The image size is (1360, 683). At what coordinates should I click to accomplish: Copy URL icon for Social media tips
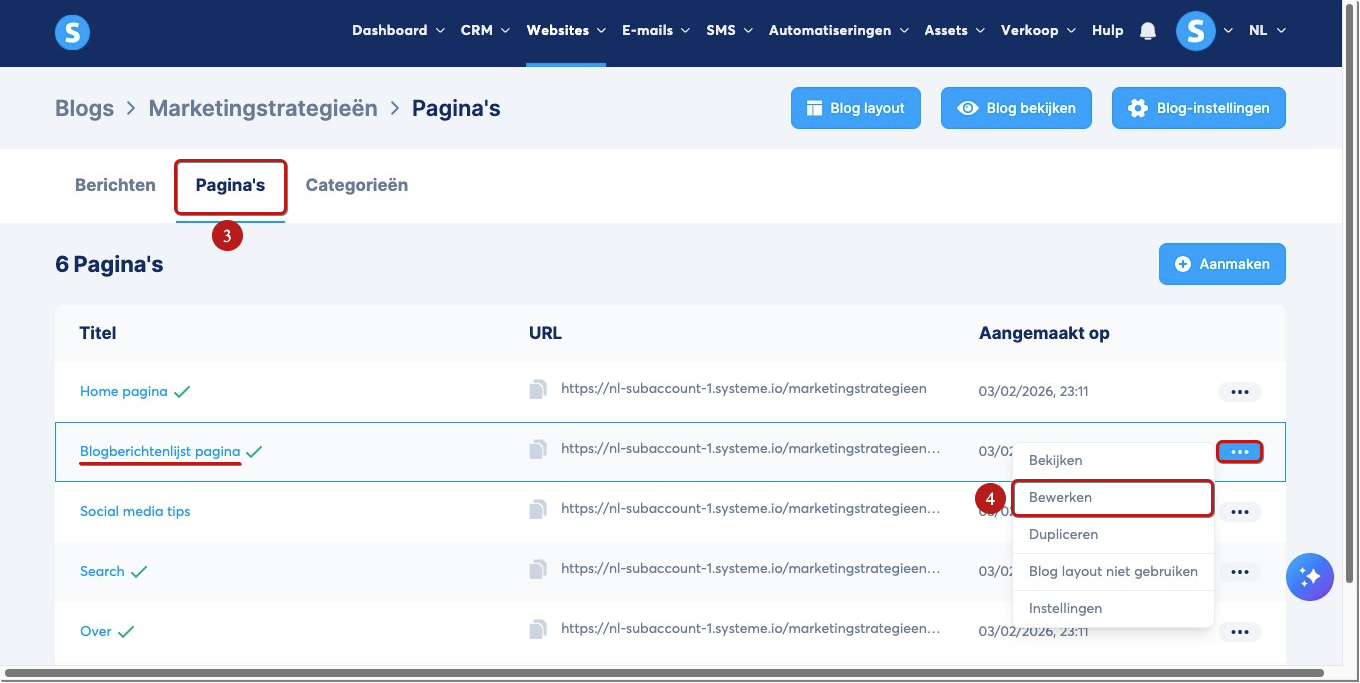click(538, 510)
